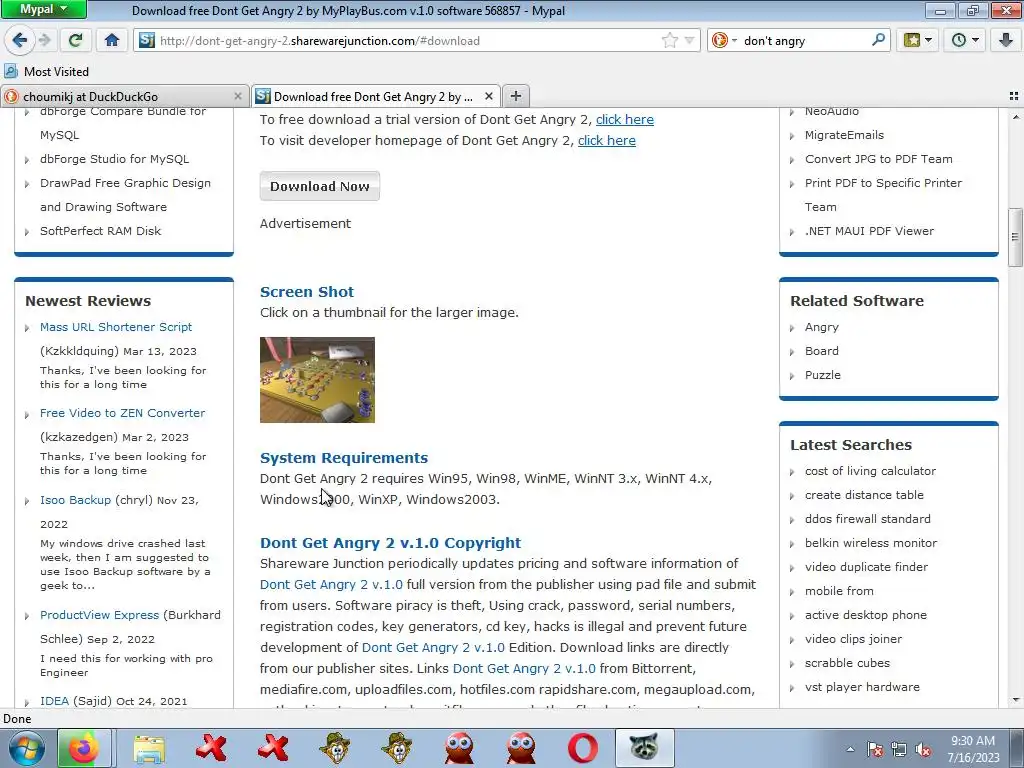Screen dimensions: 1024x768
Task: Open Windows Start button
Action: pyautogui.click(x=27, y=748)
